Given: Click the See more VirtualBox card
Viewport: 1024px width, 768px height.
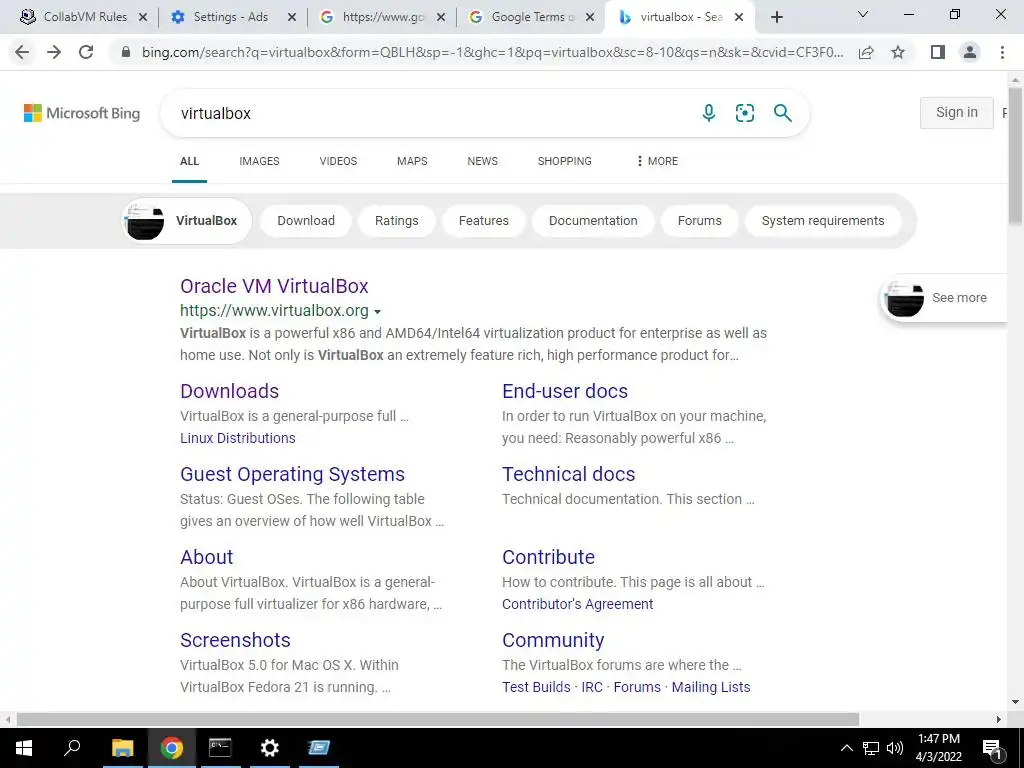Looking at the screenshot, I should pos(944,298).
